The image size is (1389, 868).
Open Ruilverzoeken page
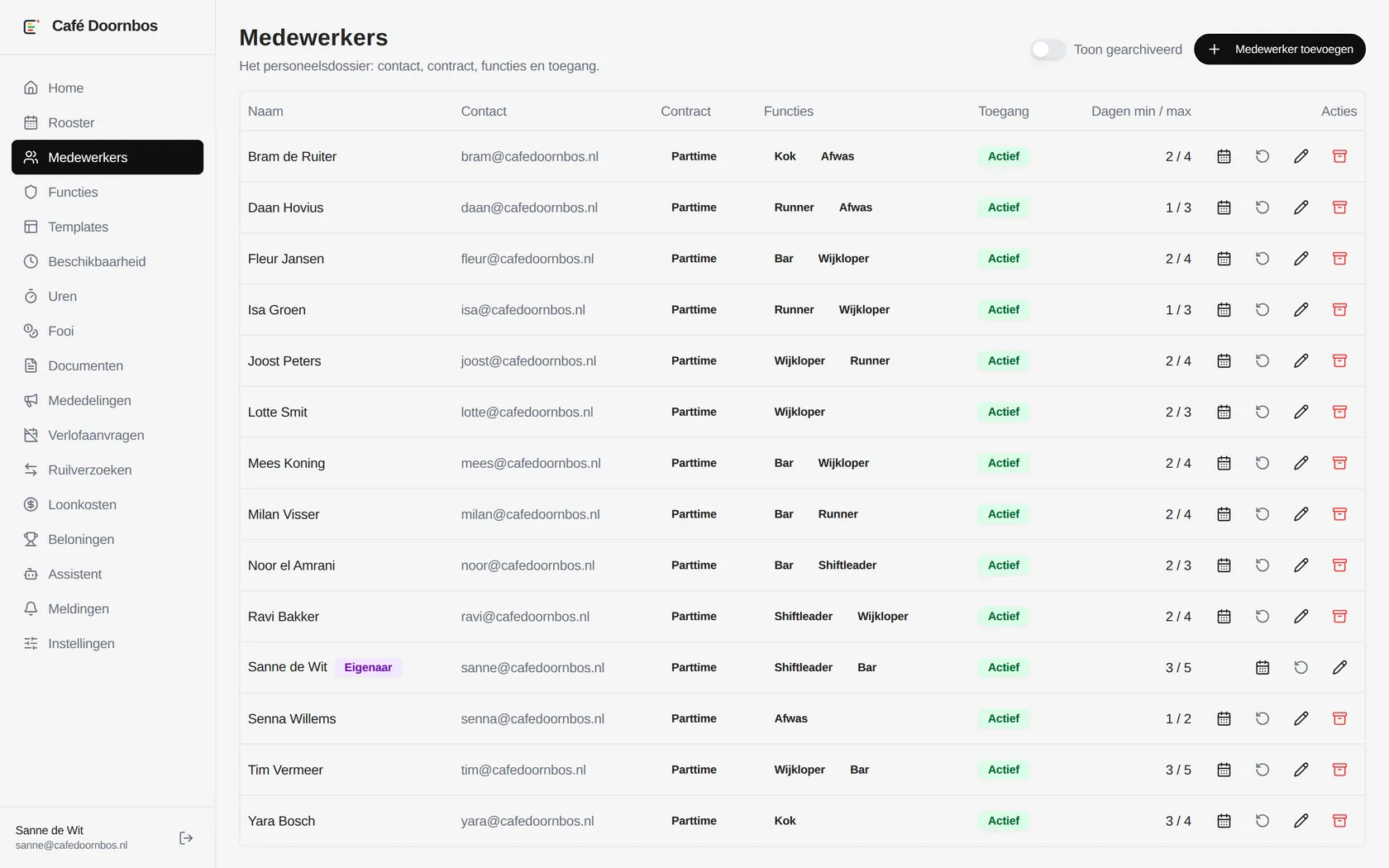tap(107, 470)
